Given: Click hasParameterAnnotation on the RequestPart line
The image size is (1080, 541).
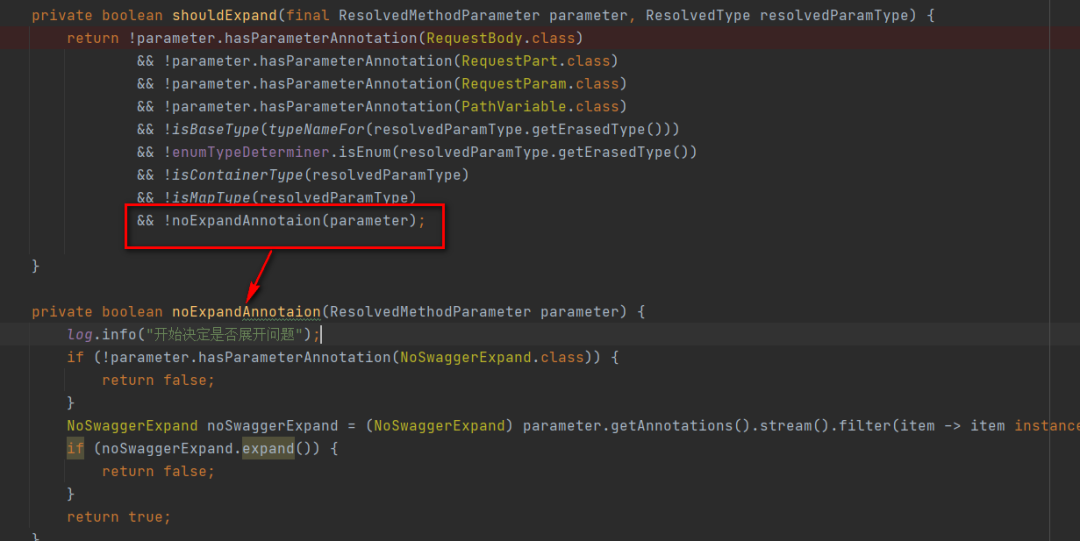Looking at the screenshot, I should (356, 61).
